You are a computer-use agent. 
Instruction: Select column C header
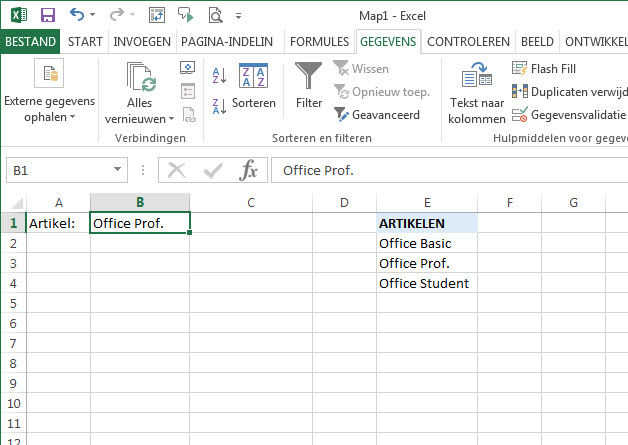pos(251,203)
